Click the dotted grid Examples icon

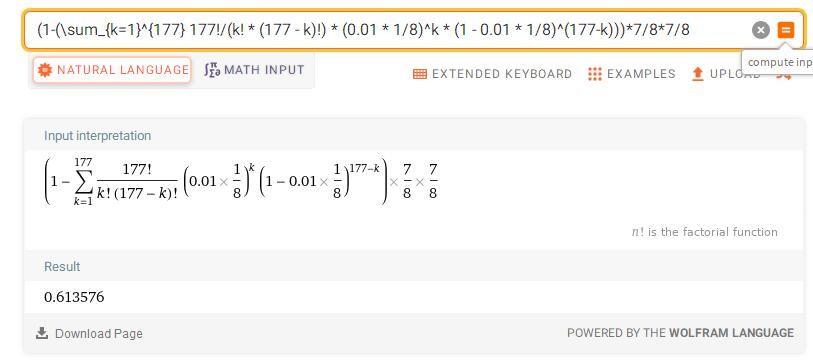coord(595,74)
